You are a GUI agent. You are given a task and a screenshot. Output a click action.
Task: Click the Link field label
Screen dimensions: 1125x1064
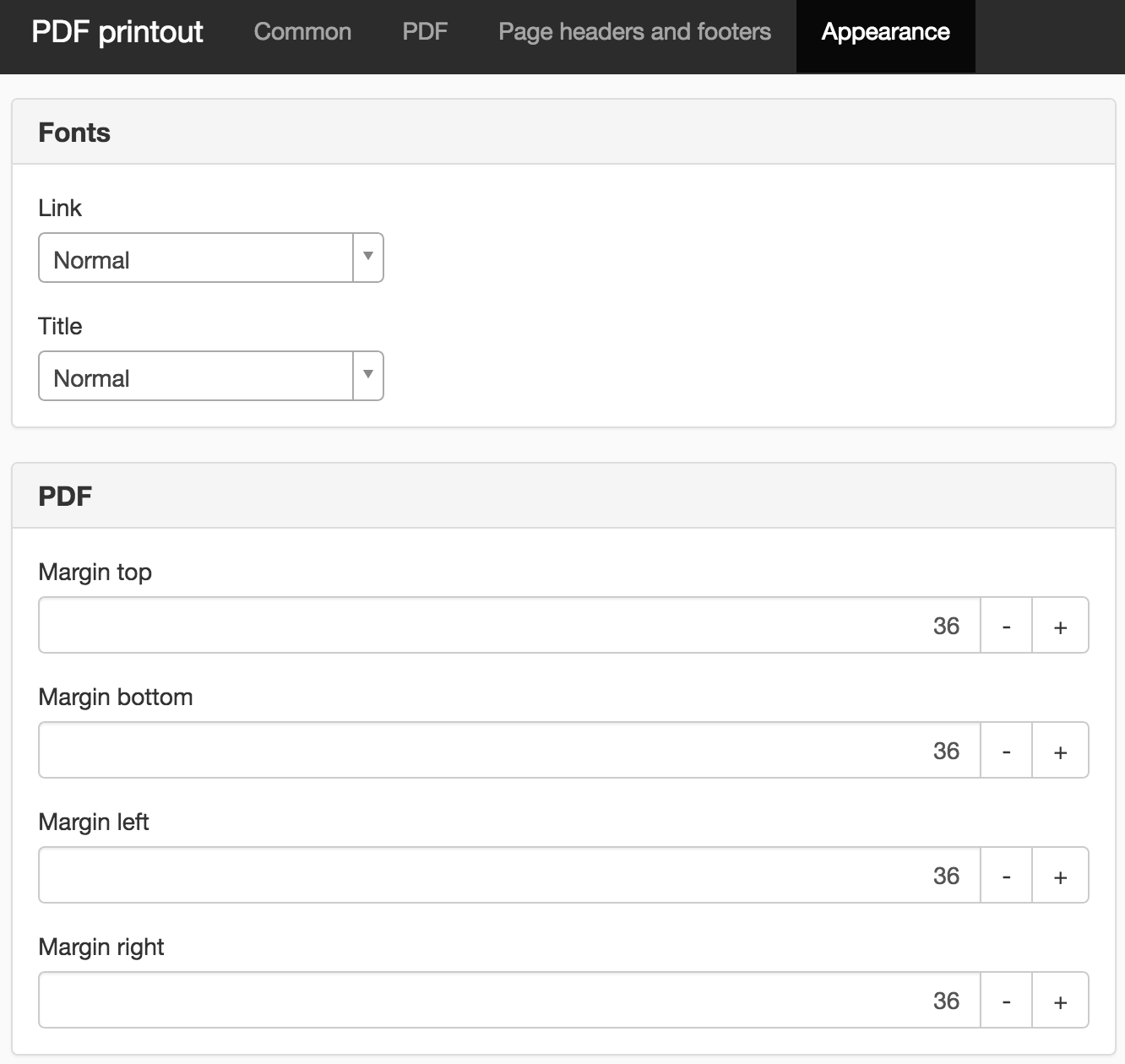tap(60, 209)
